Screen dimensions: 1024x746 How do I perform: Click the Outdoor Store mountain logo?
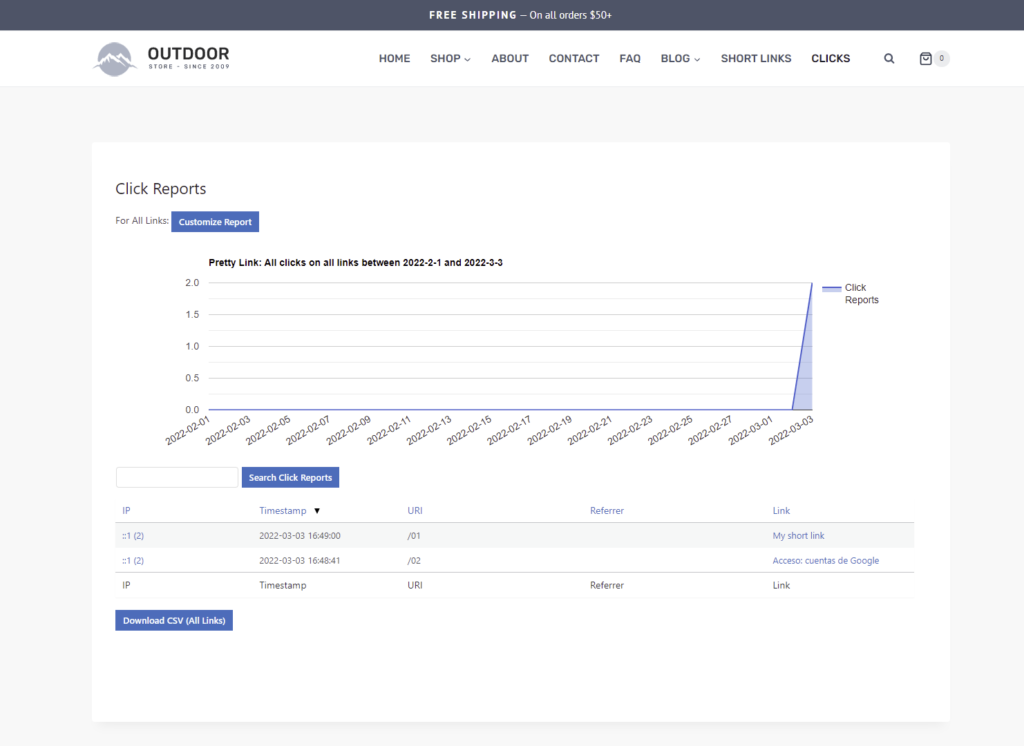pos(115,58)
